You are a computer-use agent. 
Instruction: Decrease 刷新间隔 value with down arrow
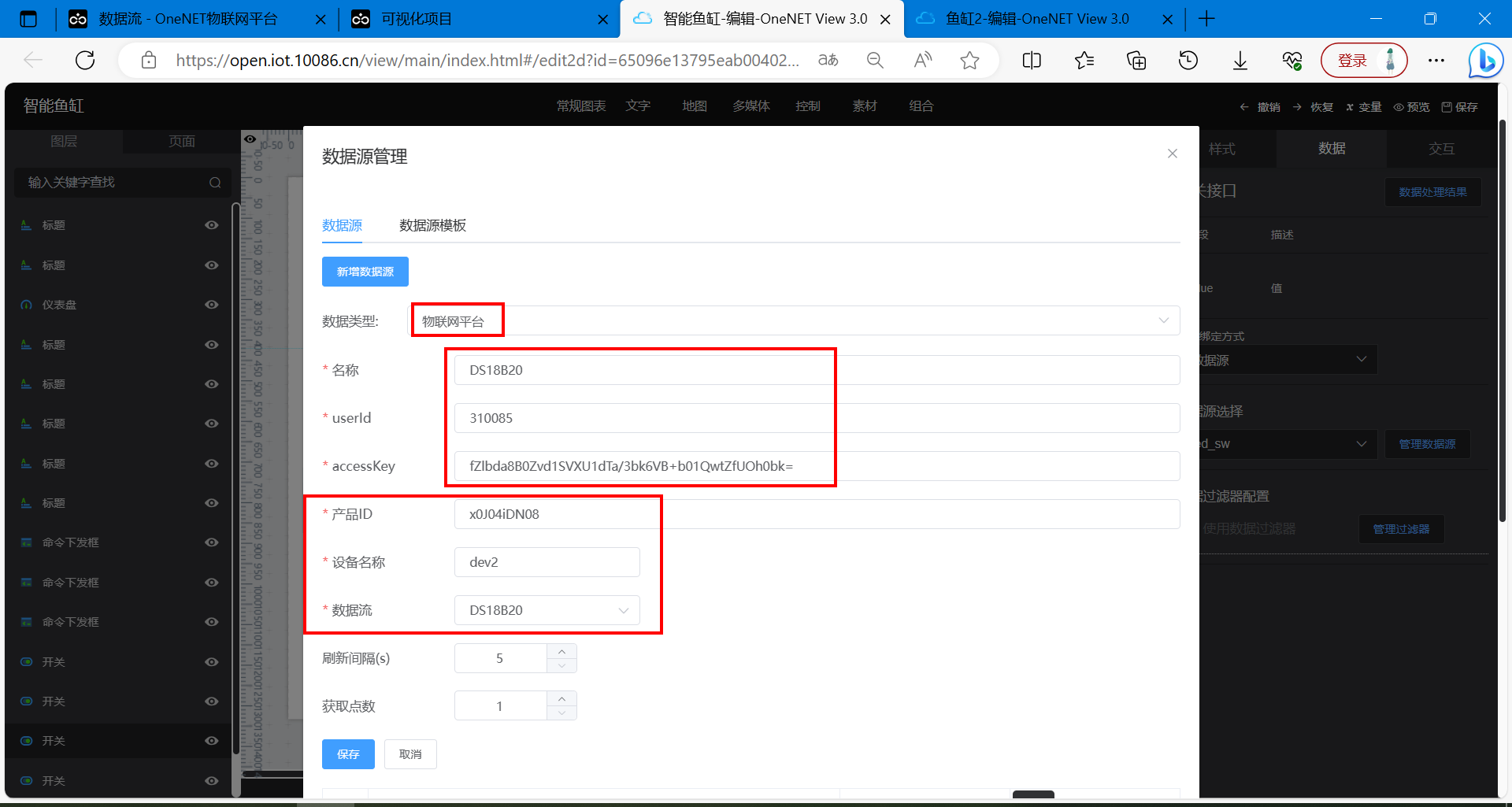[561, 665]
